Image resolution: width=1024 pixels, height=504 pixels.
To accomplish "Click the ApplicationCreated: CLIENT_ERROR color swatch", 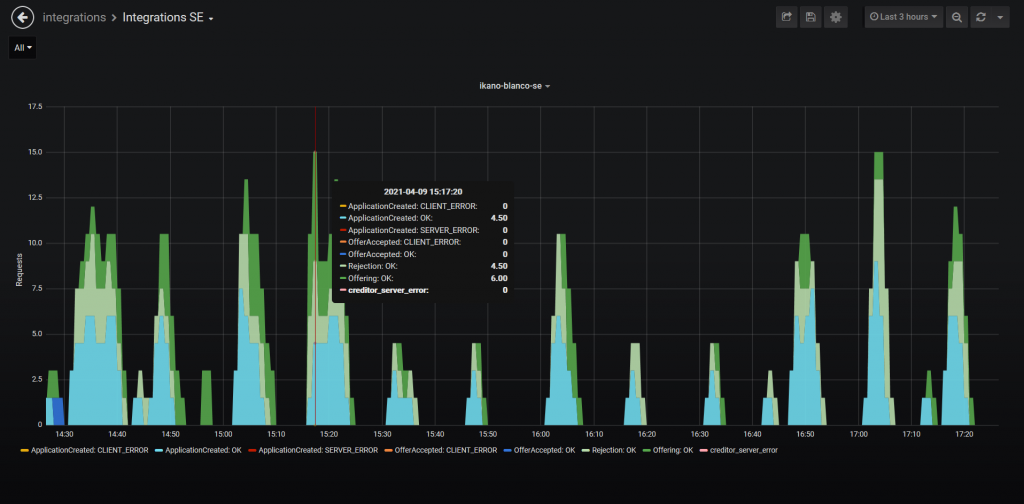I will 24,450.
